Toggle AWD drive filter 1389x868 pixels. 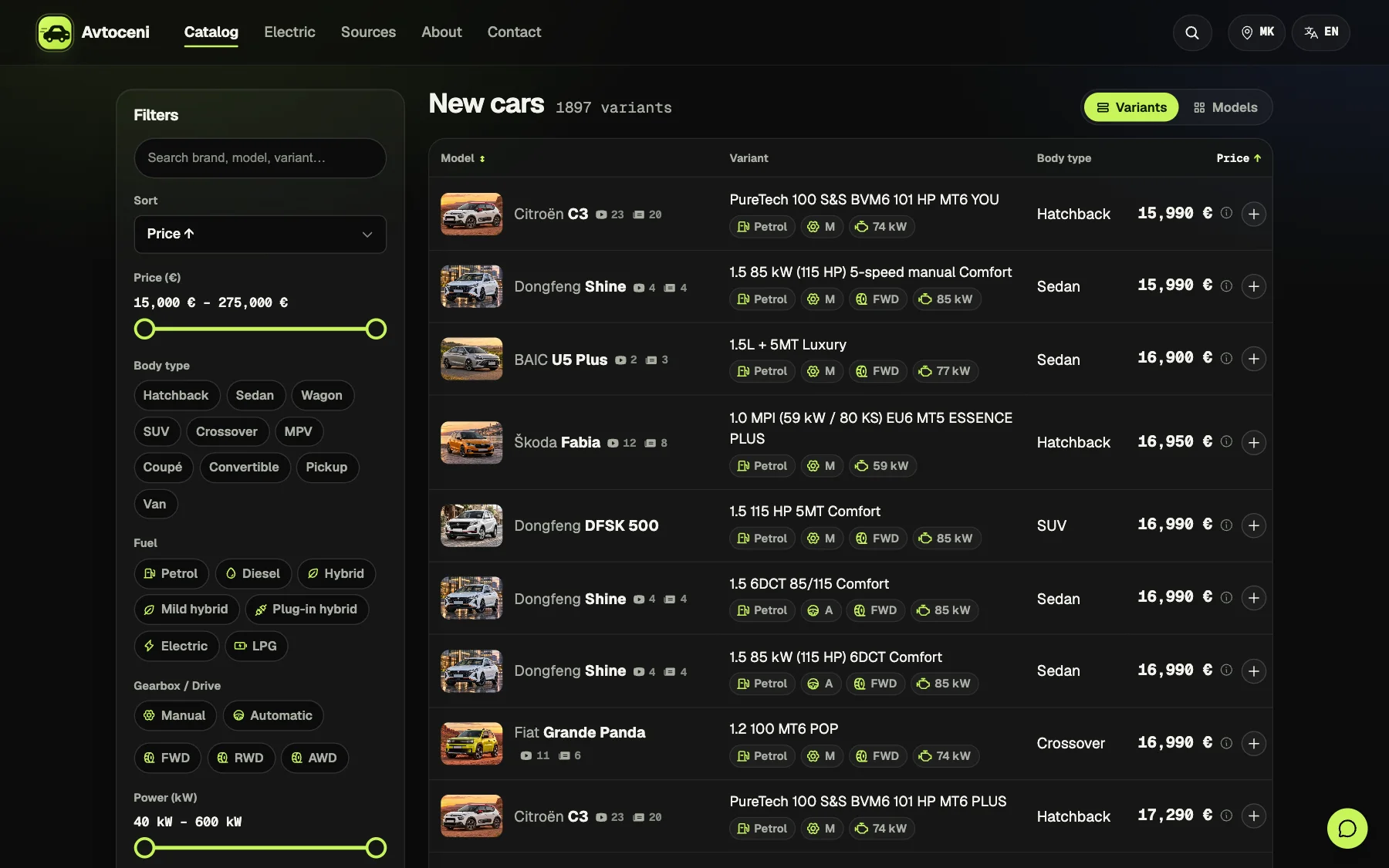(x=314, y=758)
